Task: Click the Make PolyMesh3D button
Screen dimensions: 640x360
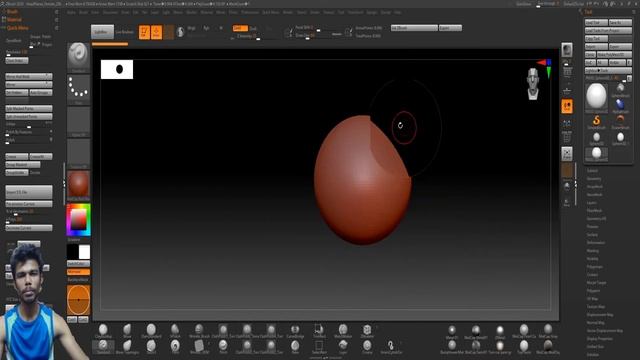Action: pos(614,55)
